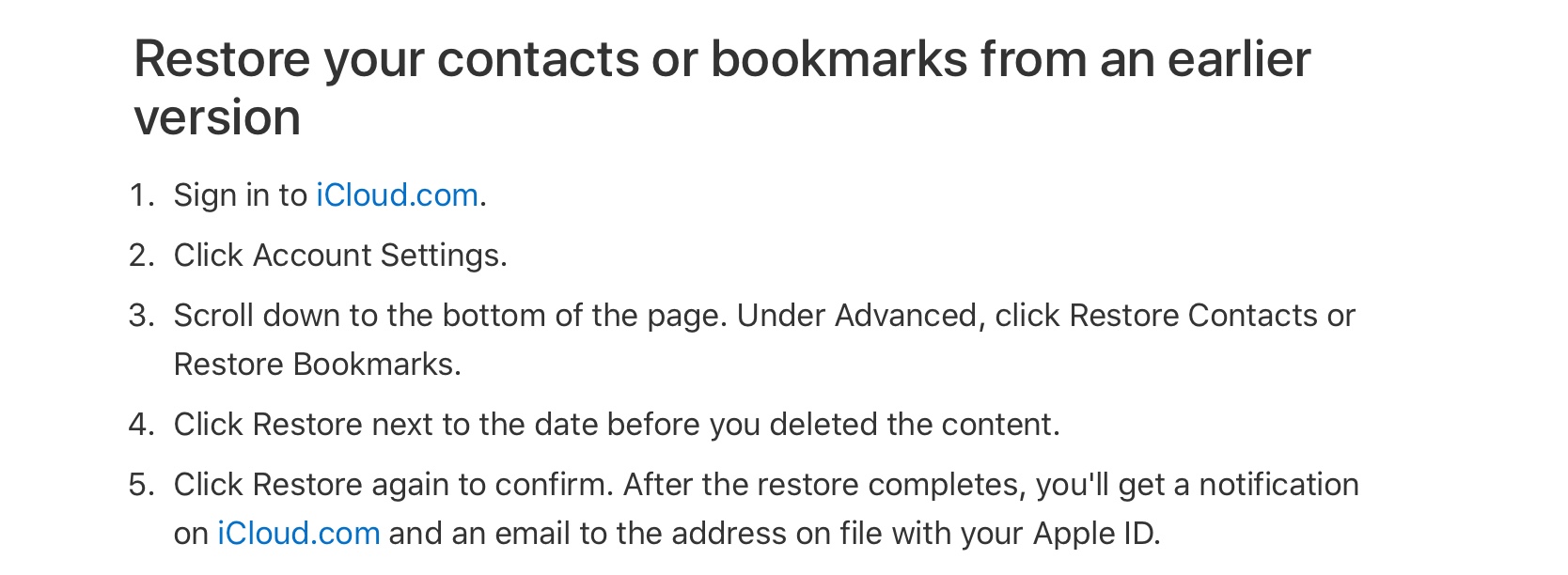Click the list number 1 marker
1568x575 pixels.
click(x=142, y=195)
